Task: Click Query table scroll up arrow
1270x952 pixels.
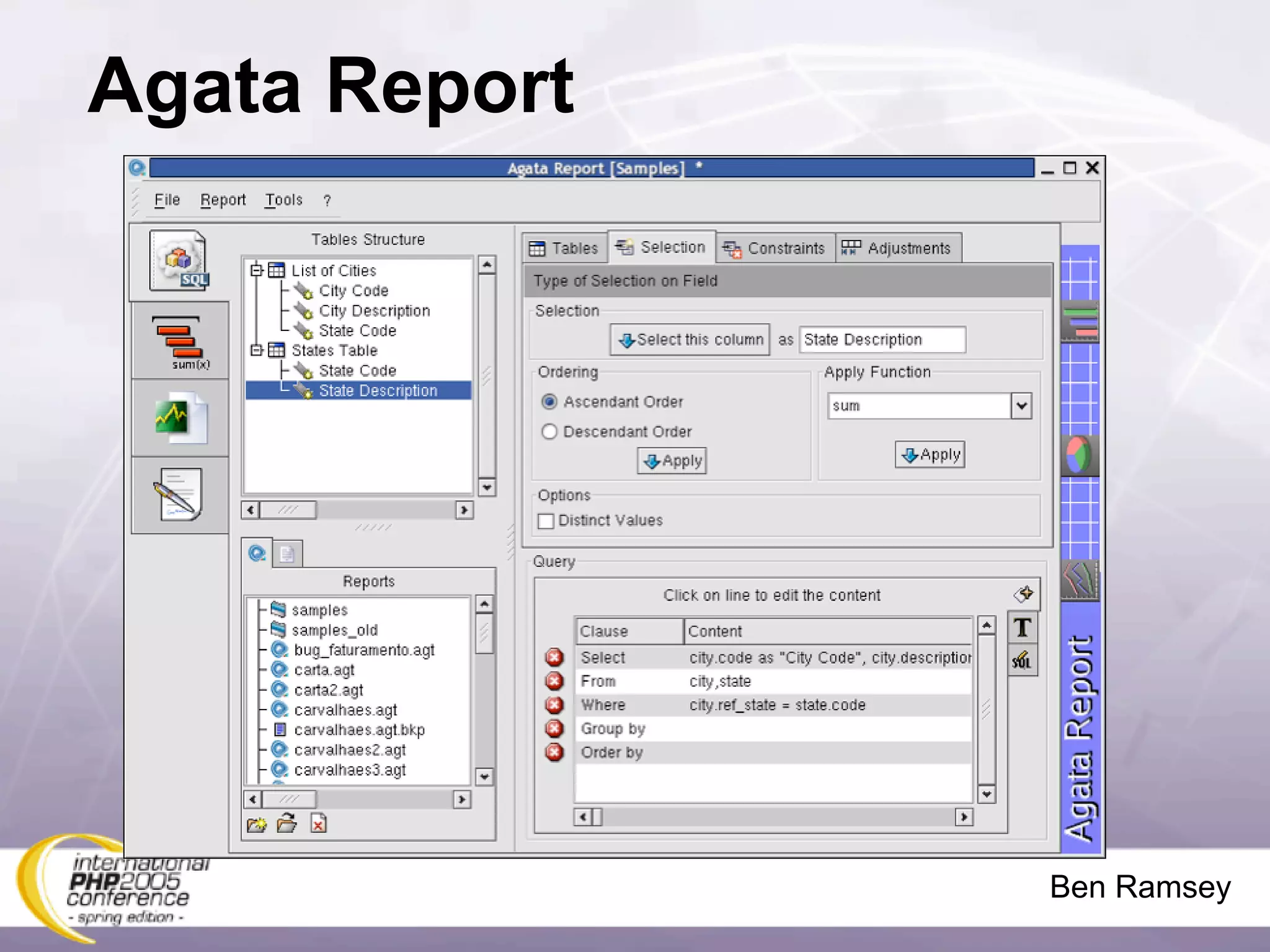Action: [986, 625]
